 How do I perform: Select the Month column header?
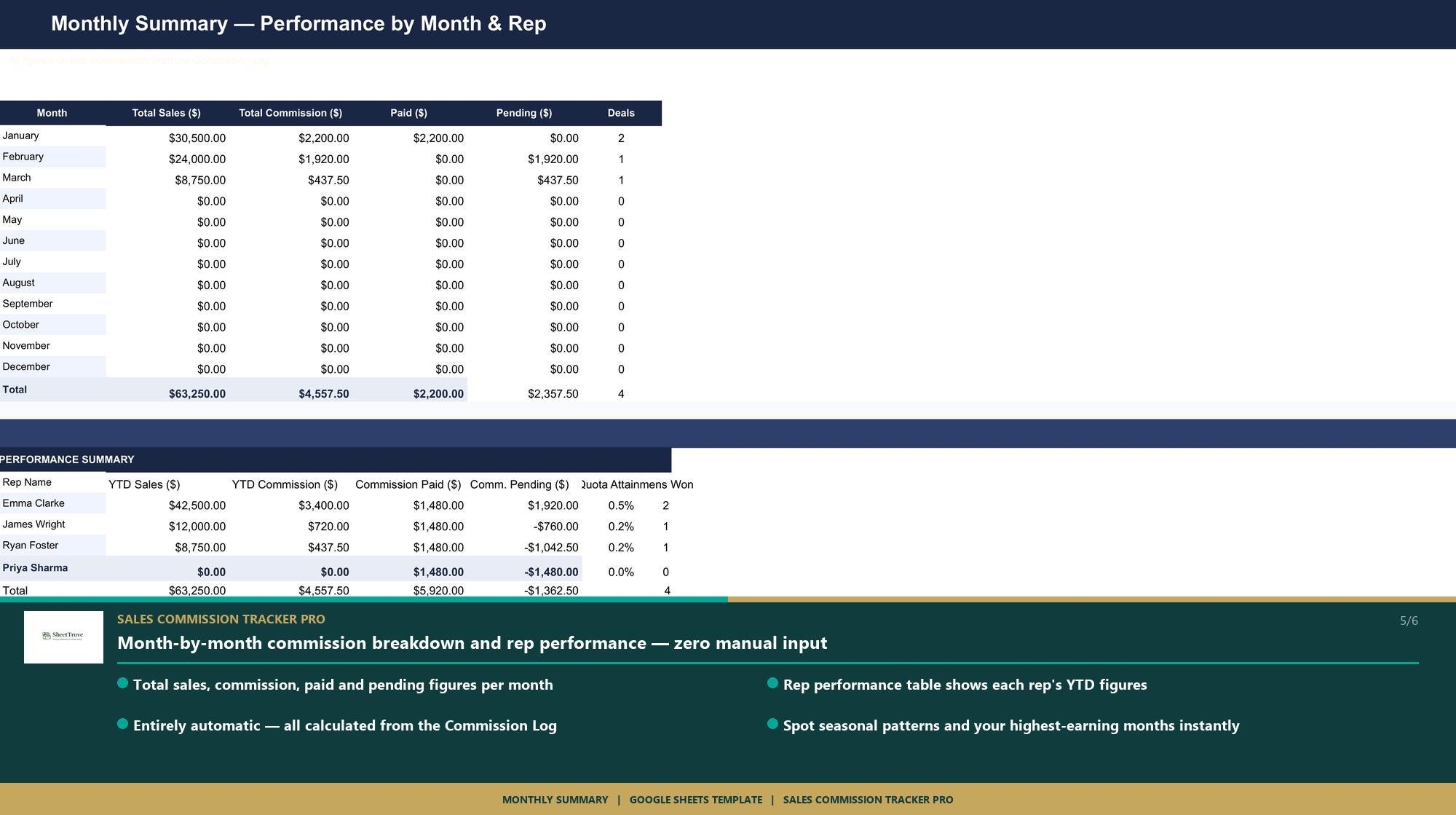(x=52, y=113)
